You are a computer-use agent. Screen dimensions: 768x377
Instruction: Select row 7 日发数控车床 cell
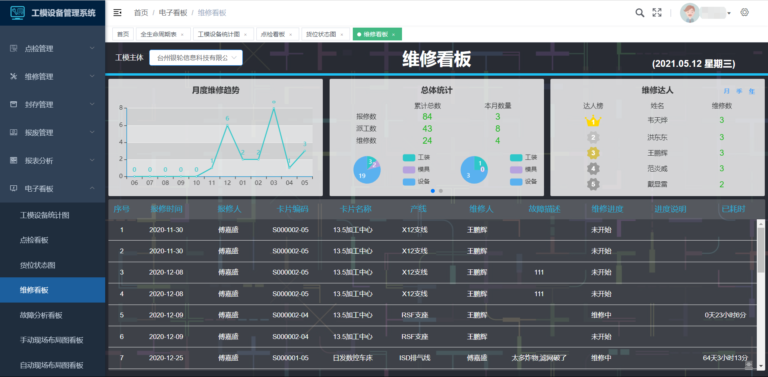(353, 358)
